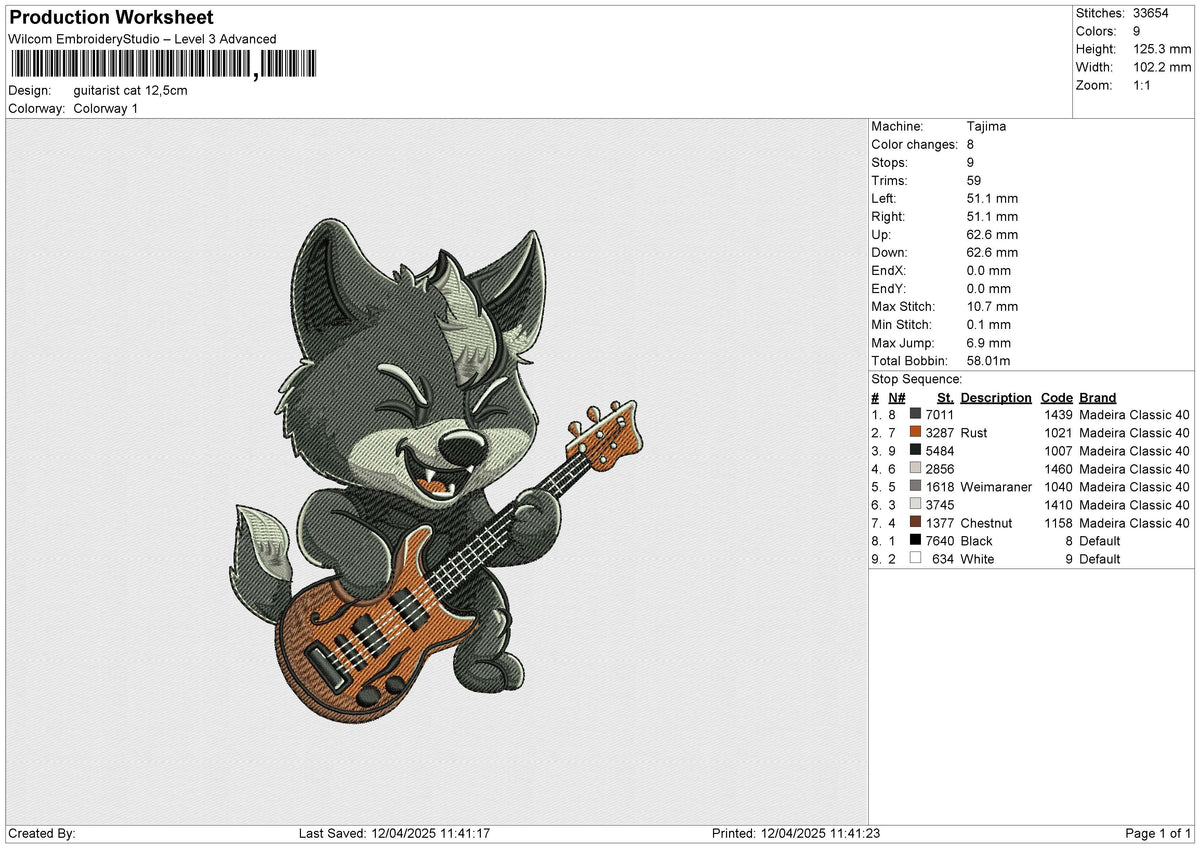The height and width of the screenshot is (848, 1200).
Task: Click the Description column header
Action: 996,398
